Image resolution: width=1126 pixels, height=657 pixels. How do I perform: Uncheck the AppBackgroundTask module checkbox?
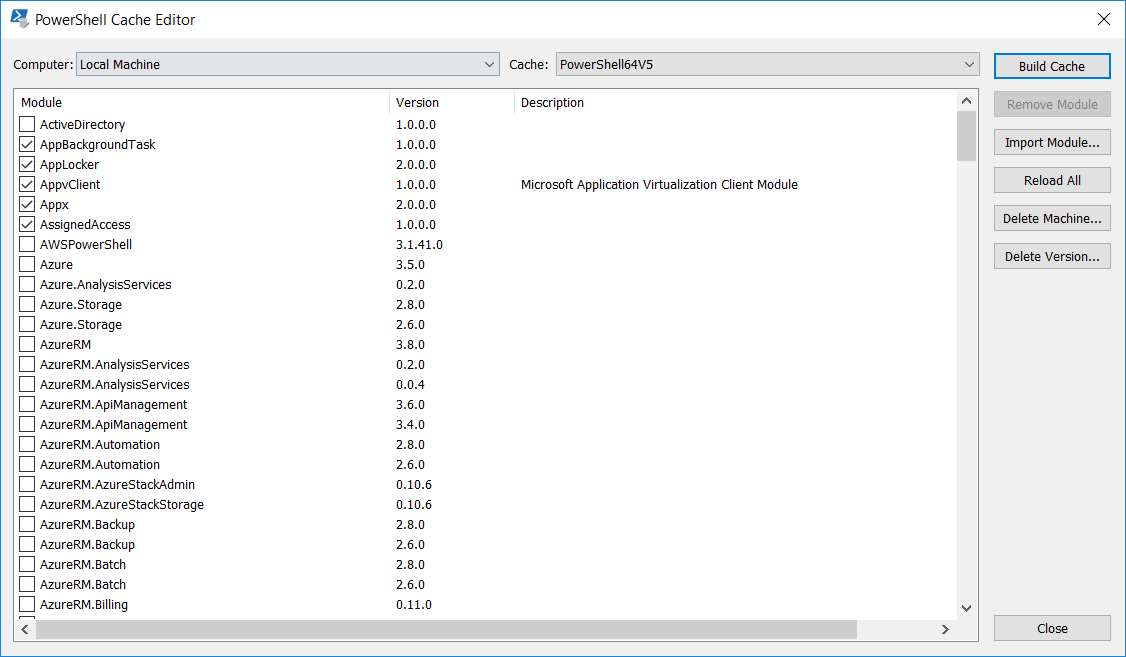tap(27, 144)
